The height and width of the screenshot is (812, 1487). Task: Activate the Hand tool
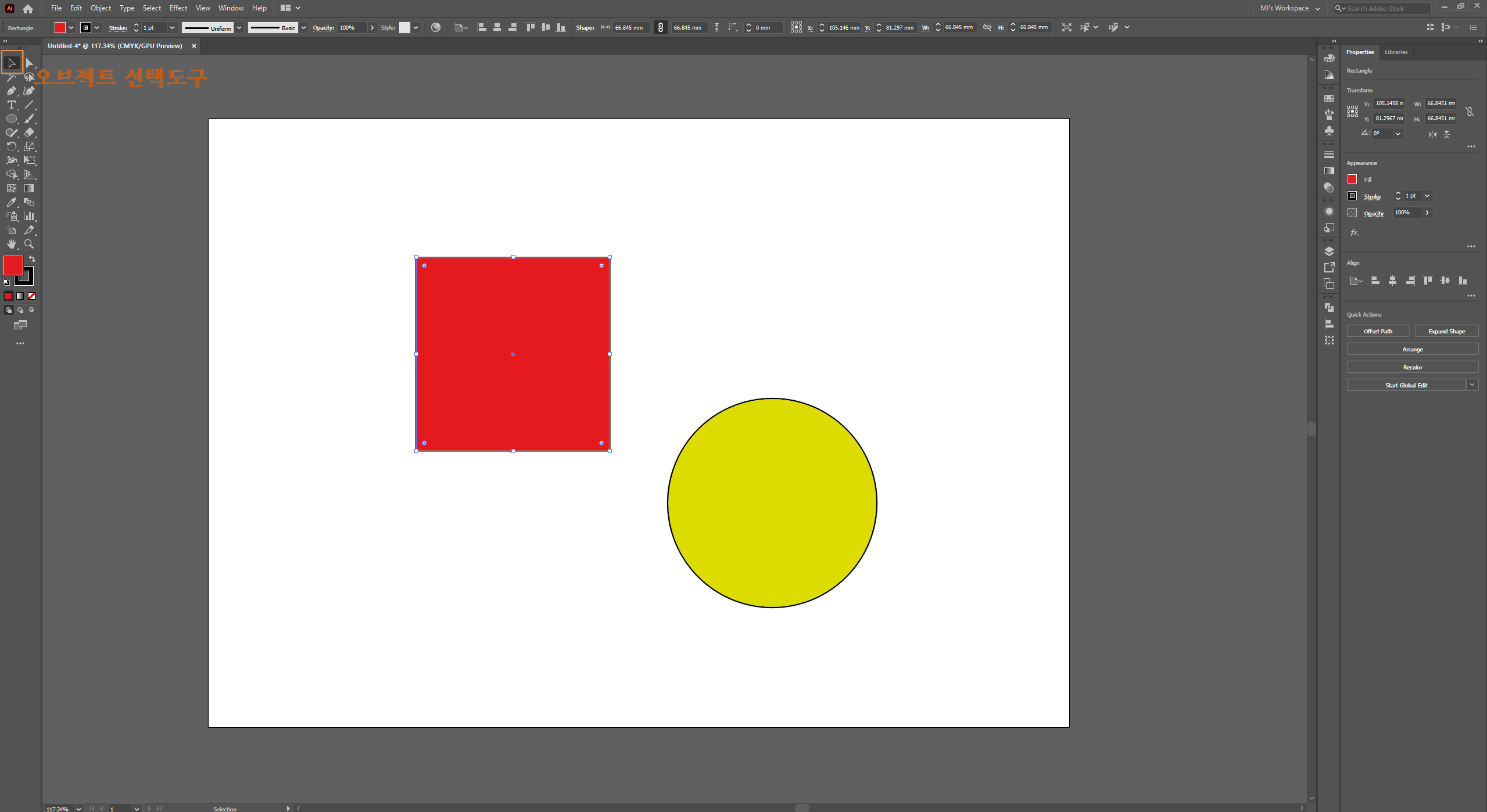pos(11,245)
